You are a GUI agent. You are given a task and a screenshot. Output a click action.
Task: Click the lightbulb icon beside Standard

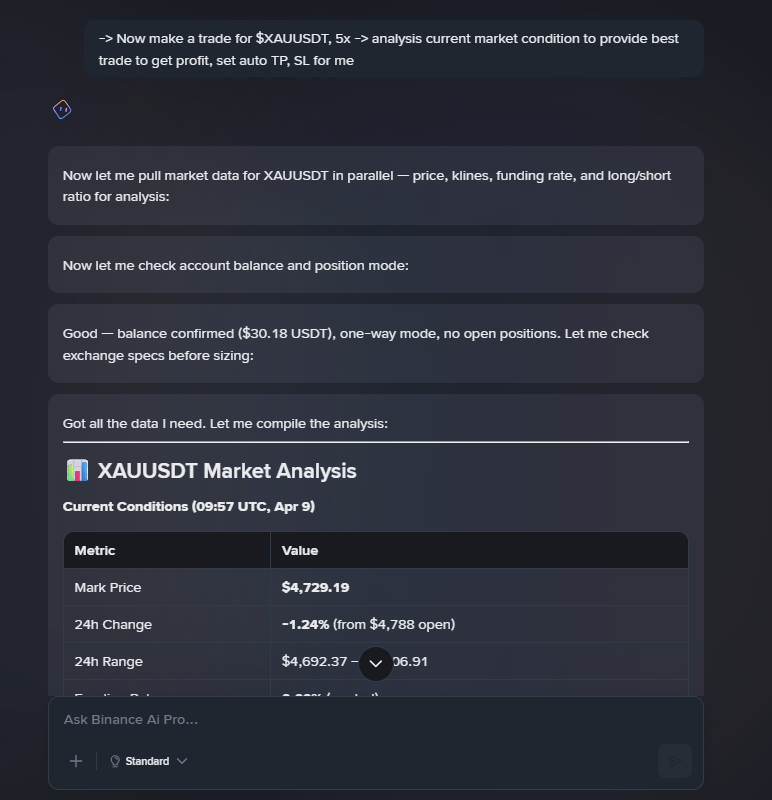click(x=115, y=761)
